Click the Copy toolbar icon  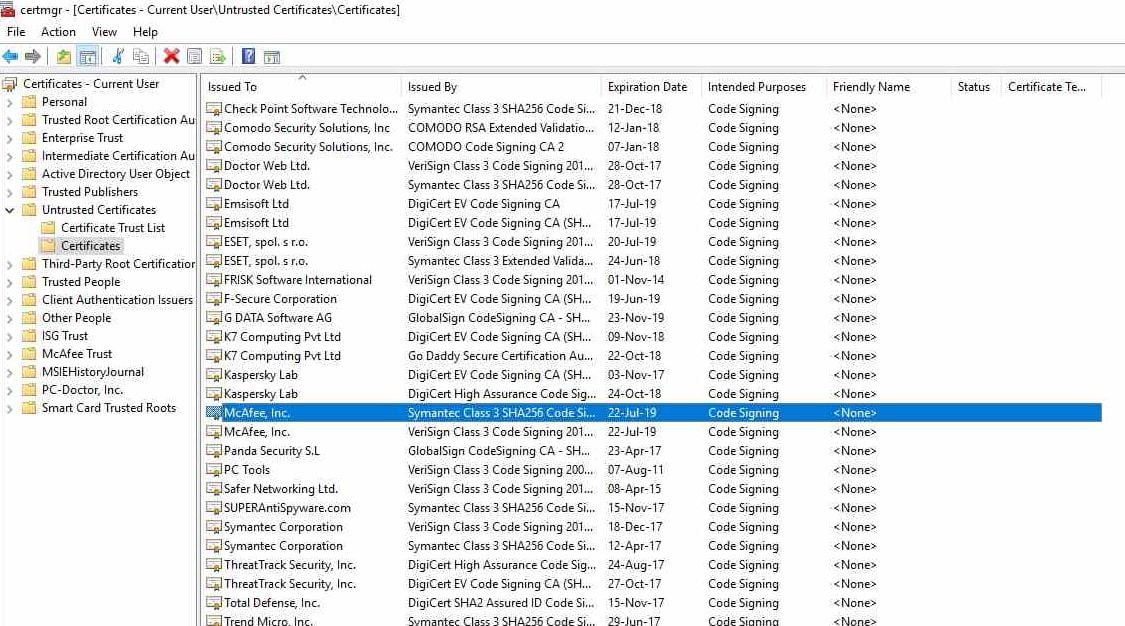coord(141,56)
